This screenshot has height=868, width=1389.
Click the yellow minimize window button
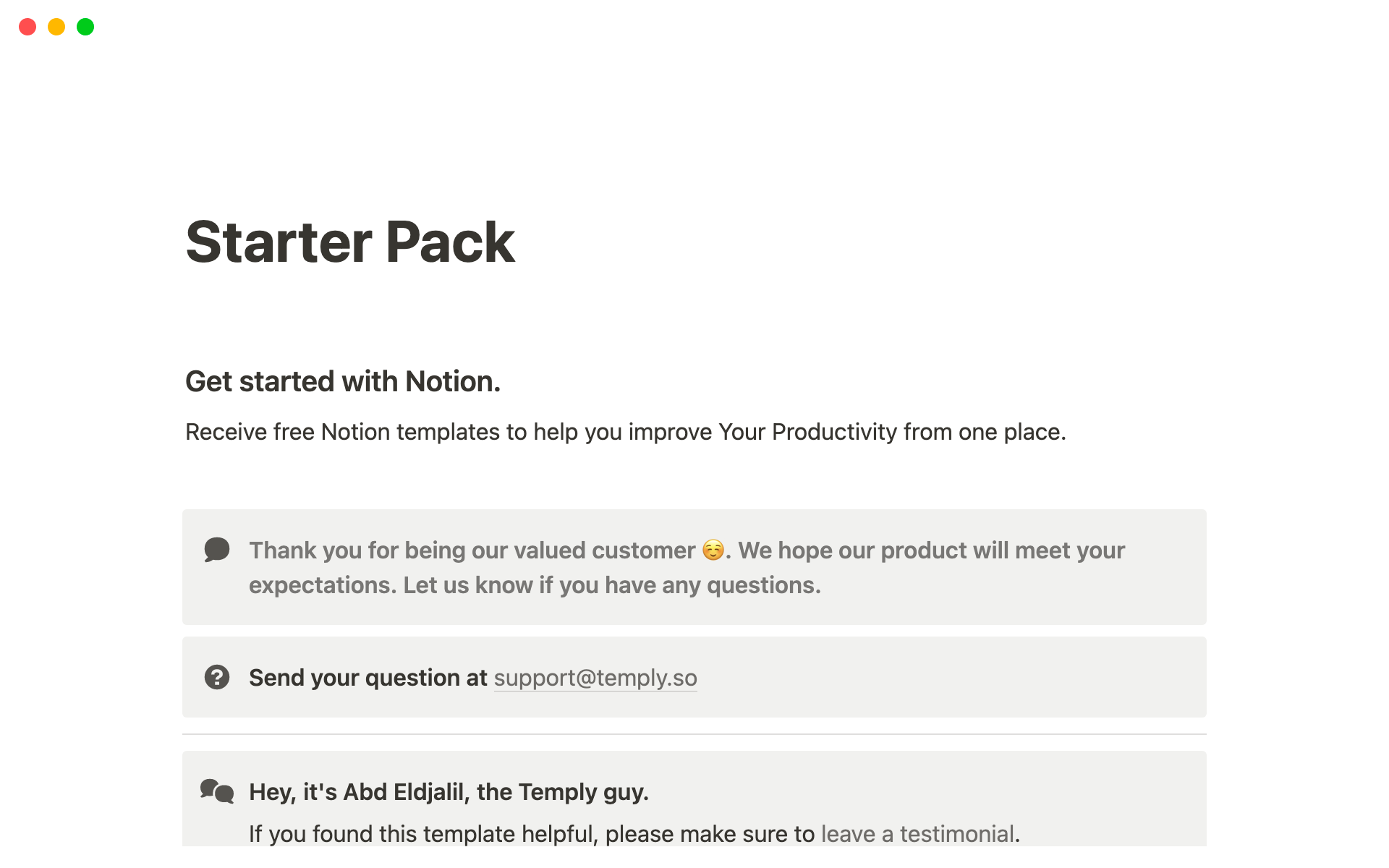click(56, 27)
